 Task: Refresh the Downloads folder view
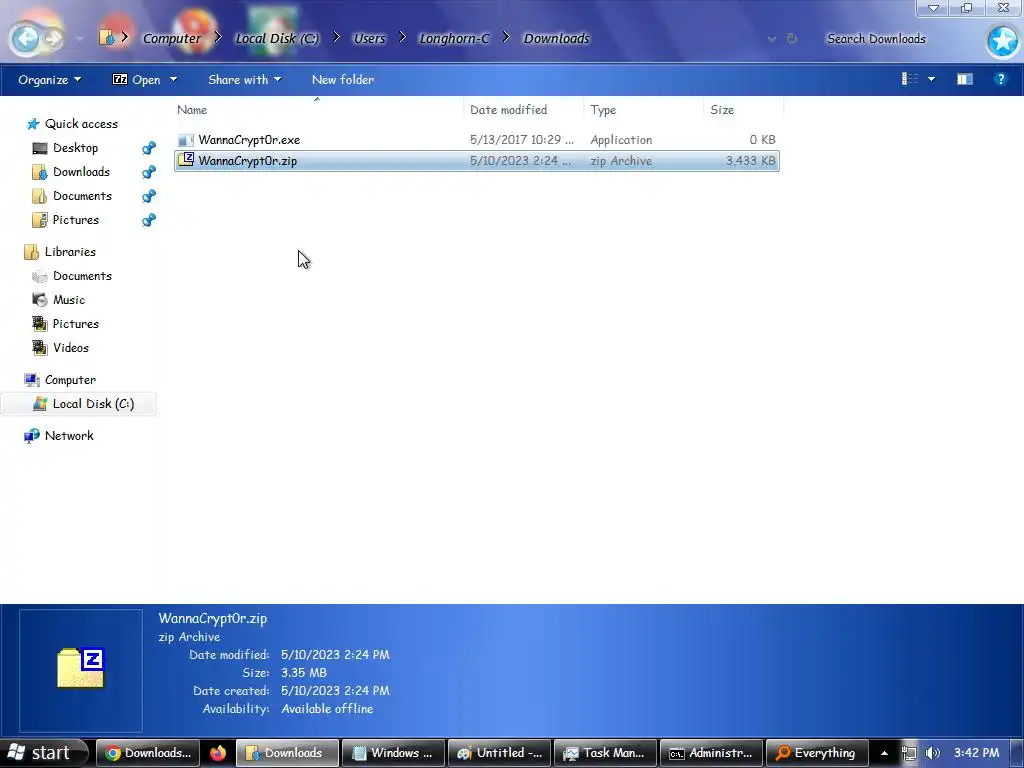tap(792, 39)
